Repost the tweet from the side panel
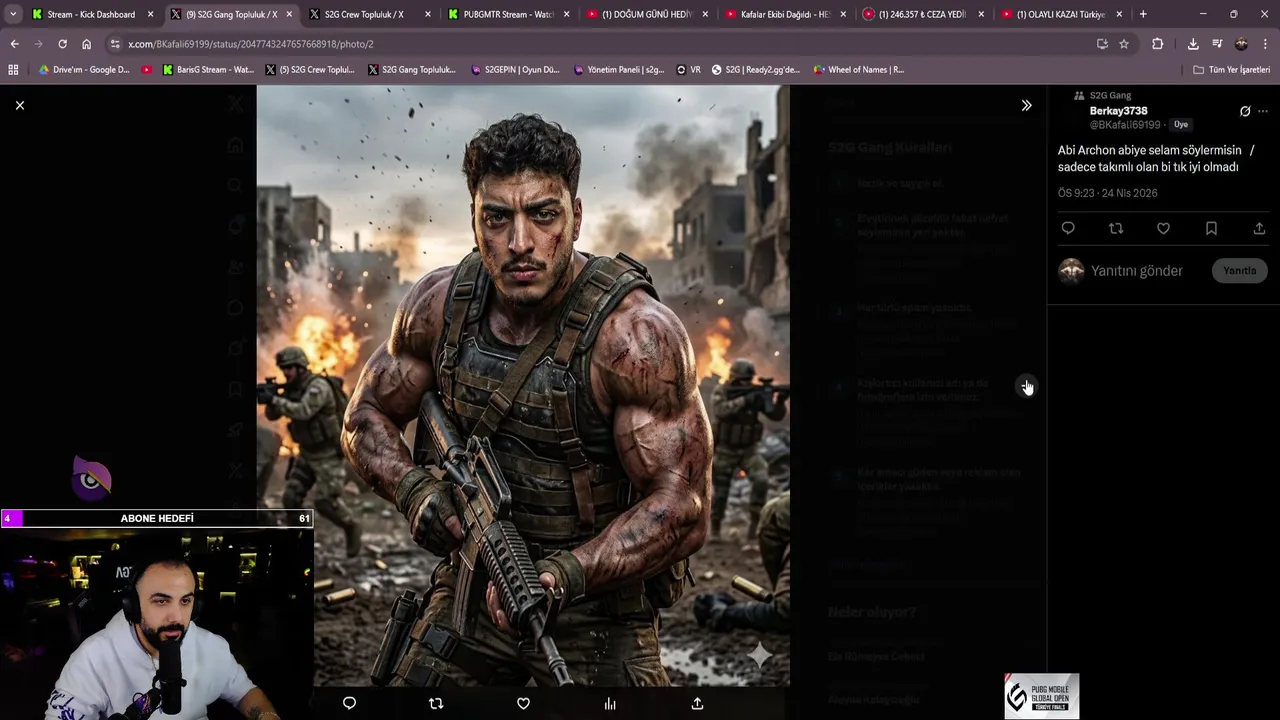The height and width of the screenshot is (720, 1280). [1116, 229]
